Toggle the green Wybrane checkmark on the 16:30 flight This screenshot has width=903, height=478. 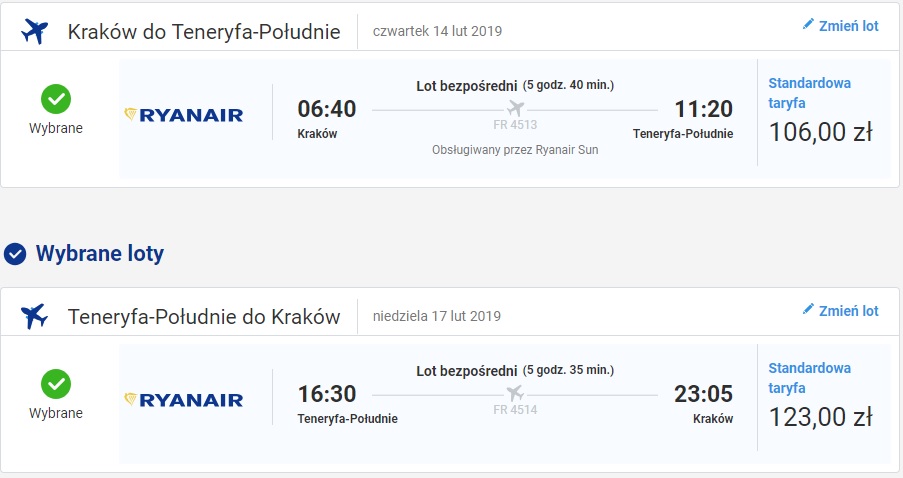point(56,384)
